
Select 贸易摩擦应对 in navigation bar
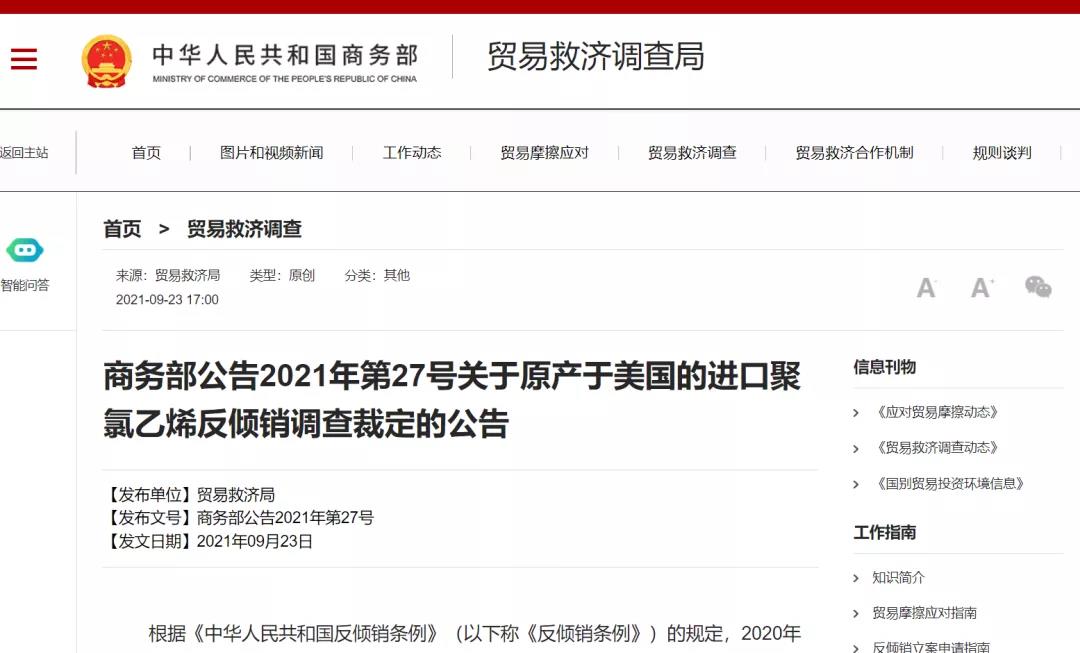click(544, 153)
